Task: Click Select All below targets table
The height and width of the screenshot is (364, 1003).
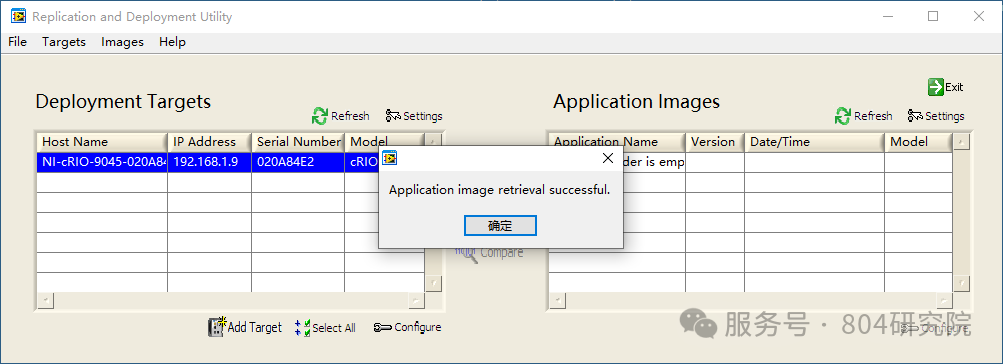Action: (325, 328)
